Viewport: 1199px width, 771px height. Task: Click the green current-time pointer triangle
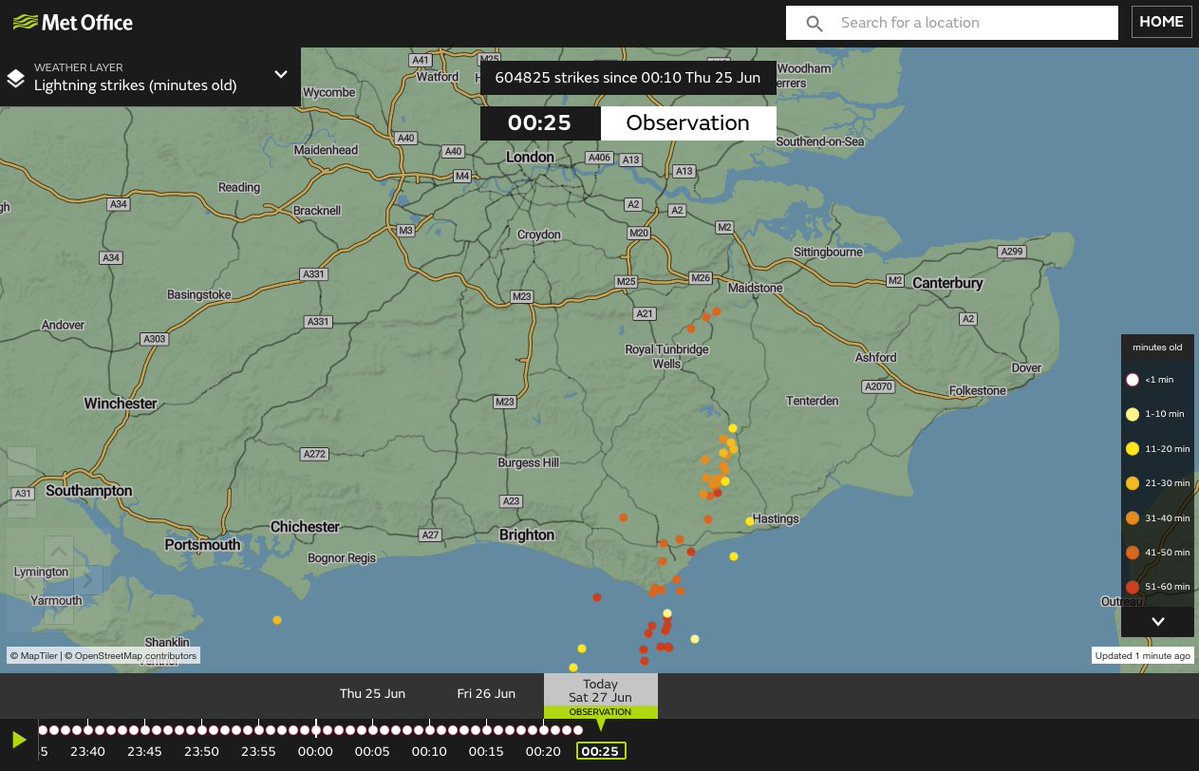[600, 724]
